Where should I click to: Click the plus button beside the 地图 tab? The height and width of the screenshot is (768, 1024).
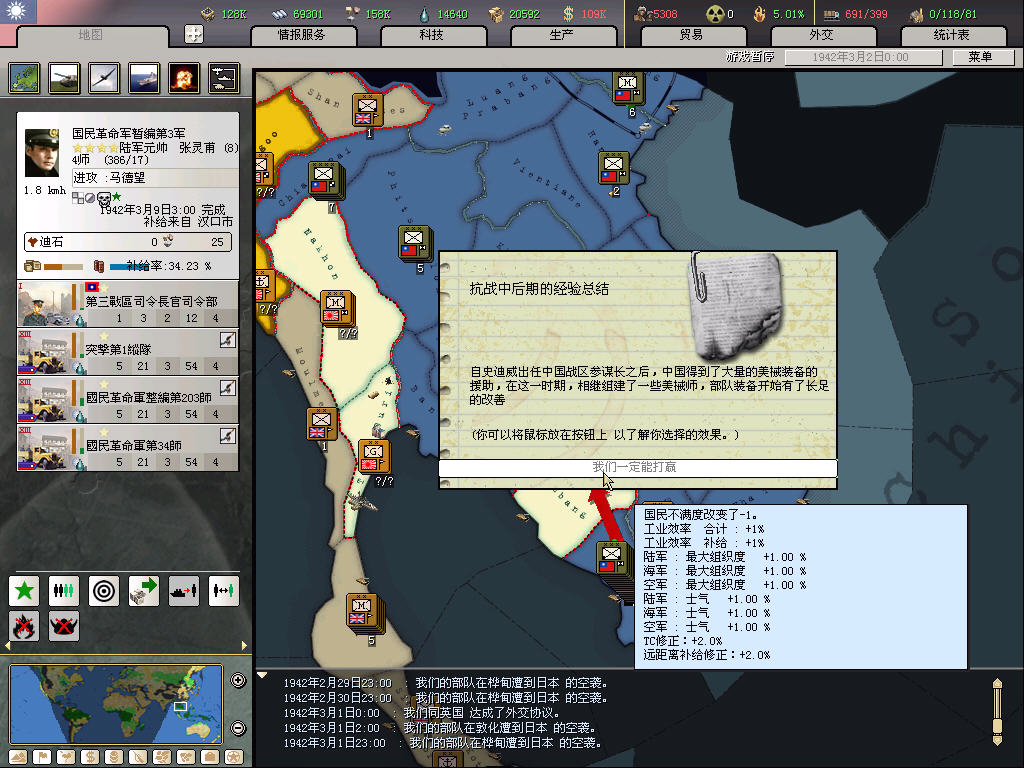(194, 34)
